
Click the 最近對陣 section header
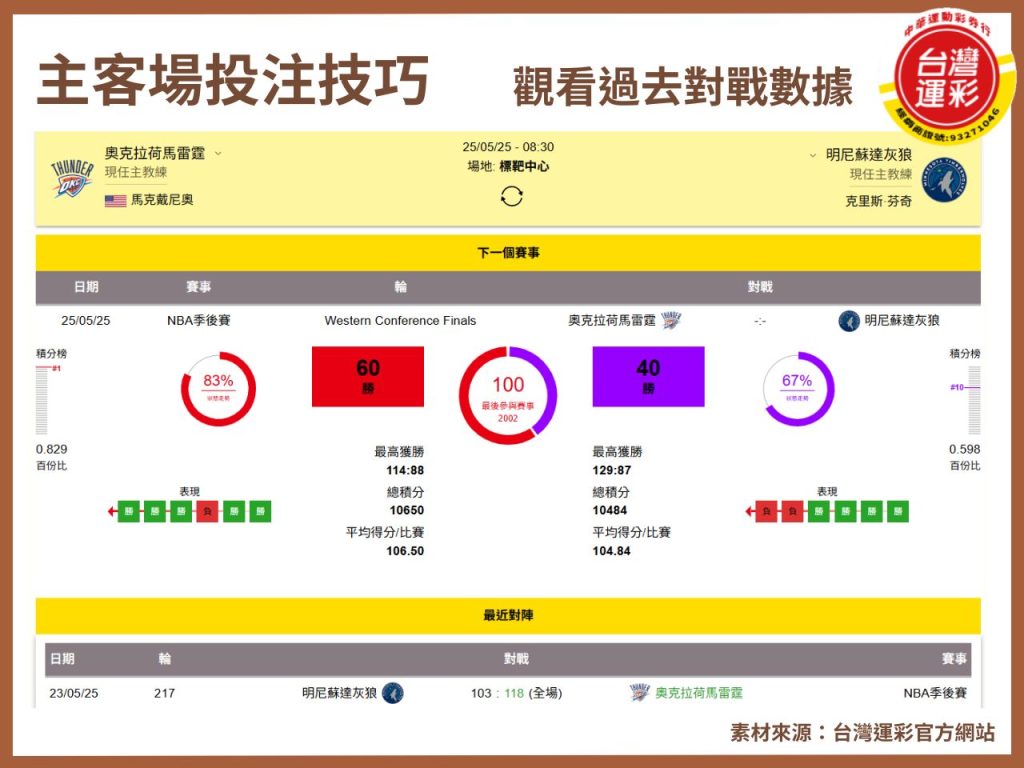click(508, 615)
